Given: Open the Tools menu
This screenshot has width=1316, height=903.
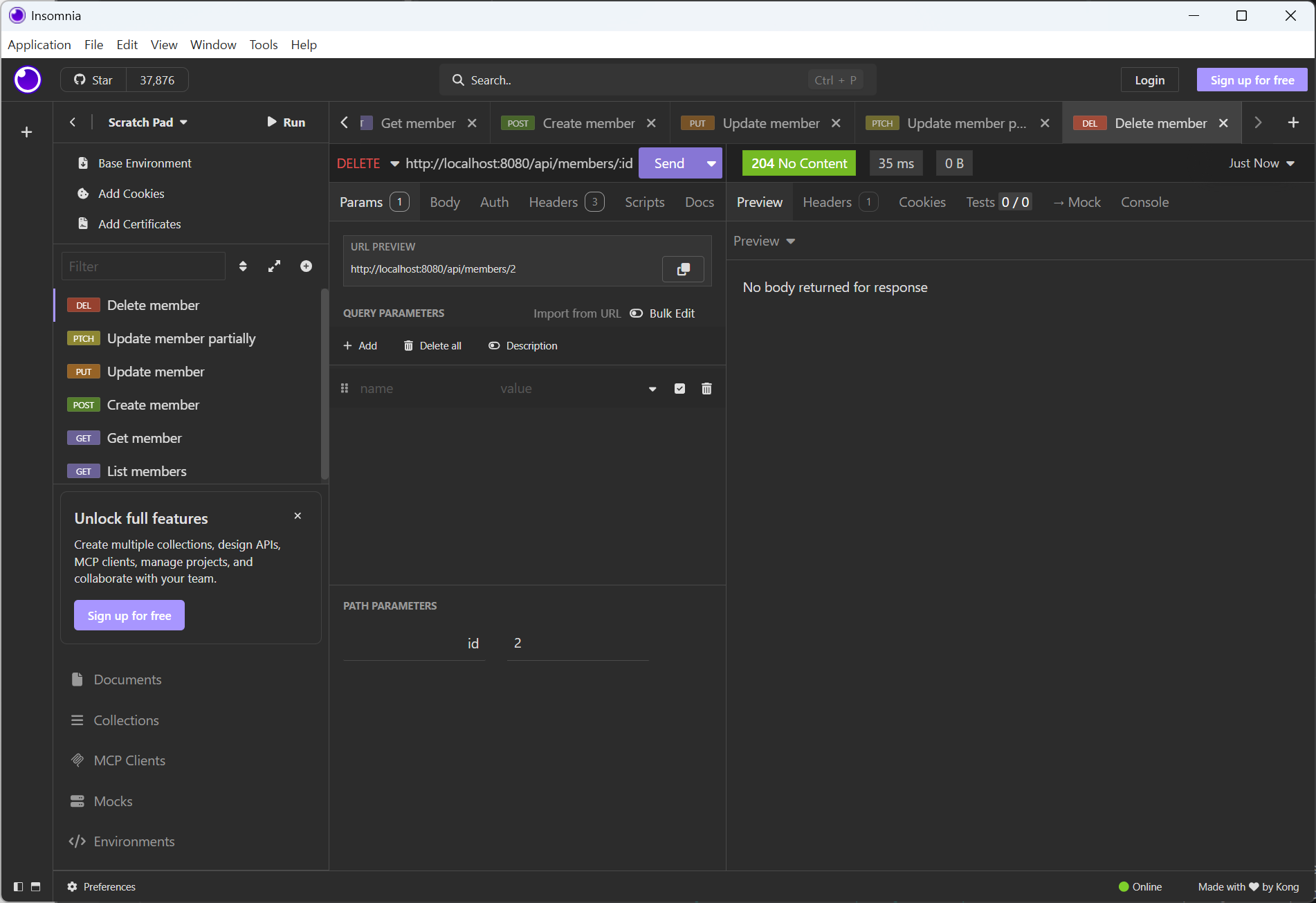Looking at the screenshot, I should 263,44.
